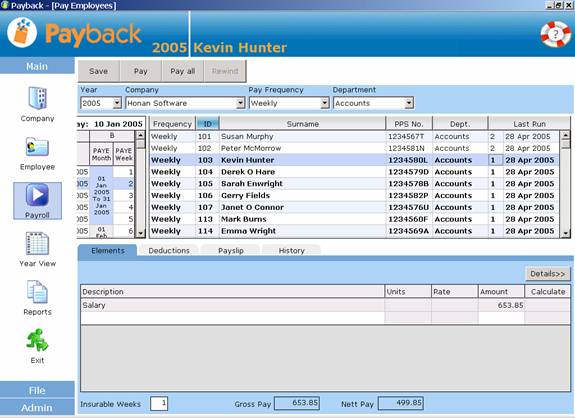
Task: Click the pay period list scroll down arrow
Action: pyautogui.click(x=140, y=233)
